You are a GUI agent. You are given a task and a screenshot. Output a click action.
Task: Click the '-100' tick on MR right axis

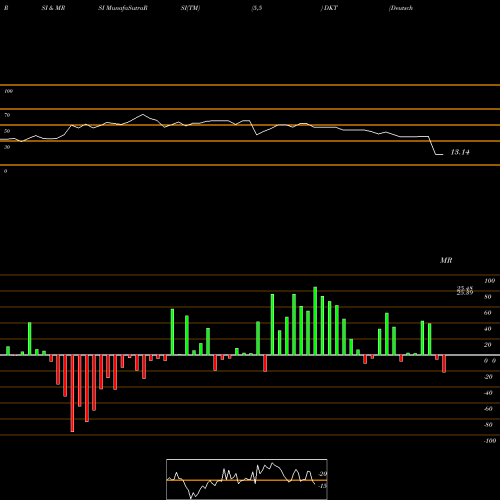click(490, 441)
